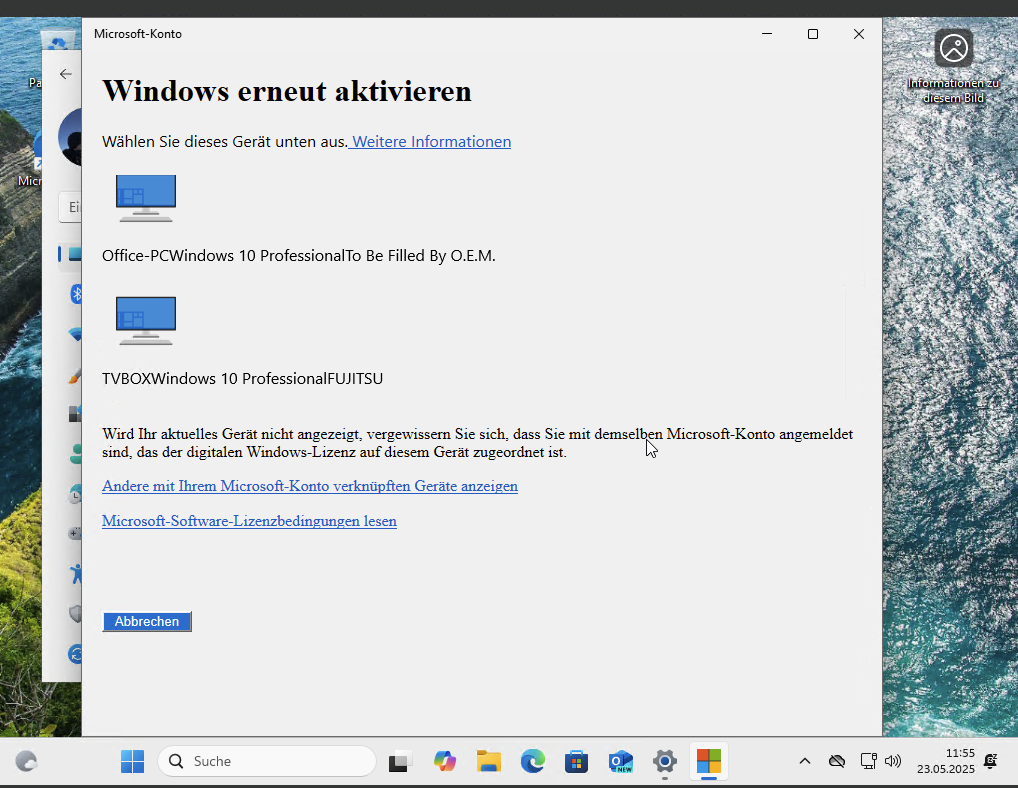Click the TVBOX Windows 10 Professional FUJITSU text
Viewport: 1018px width, 788px height.
[242, 378]
